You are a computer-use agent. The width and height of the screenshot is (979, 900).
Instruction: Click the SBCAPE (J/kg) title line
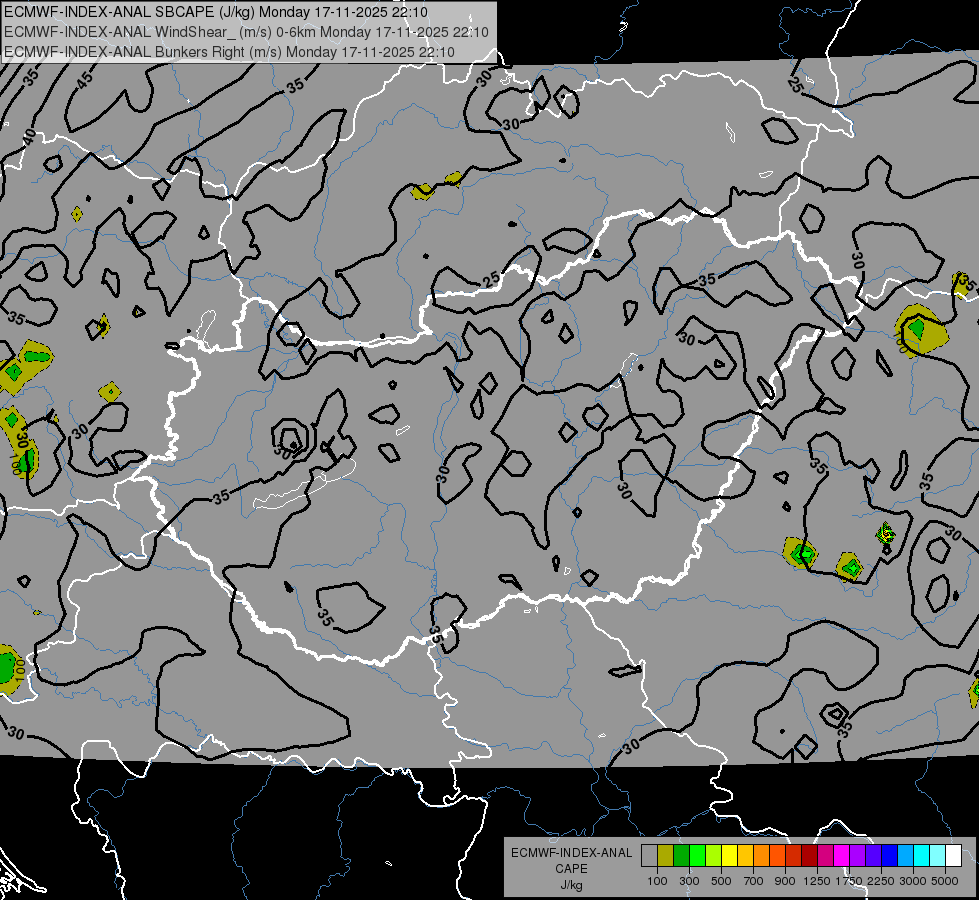(216, 12)
